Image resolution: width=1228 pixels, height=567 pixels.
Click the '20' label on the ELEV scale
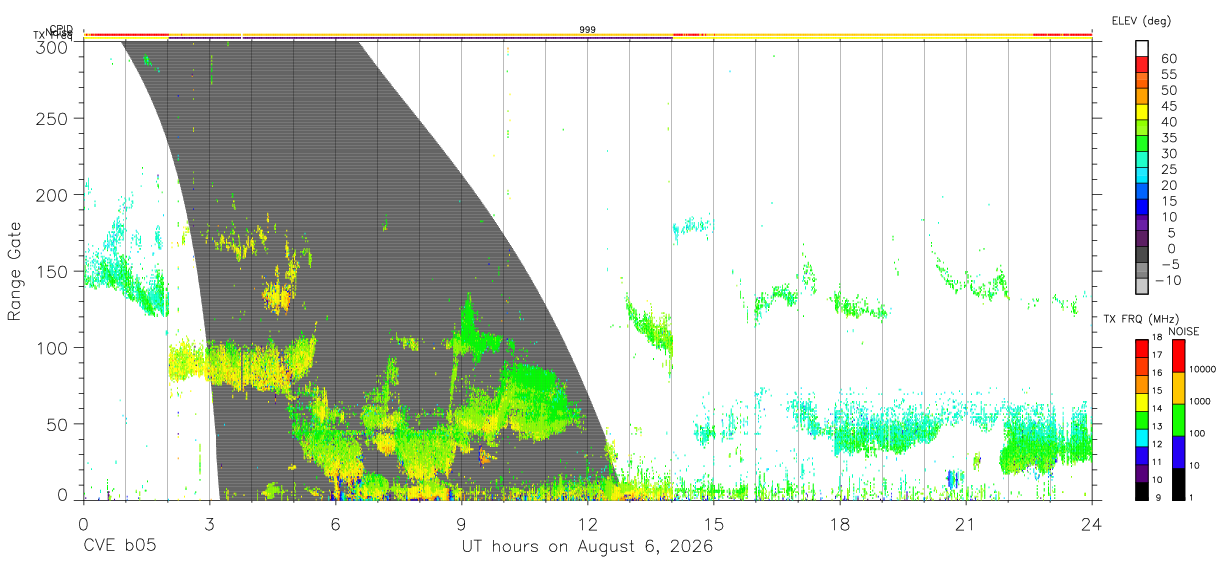(x=1168, y=185)
